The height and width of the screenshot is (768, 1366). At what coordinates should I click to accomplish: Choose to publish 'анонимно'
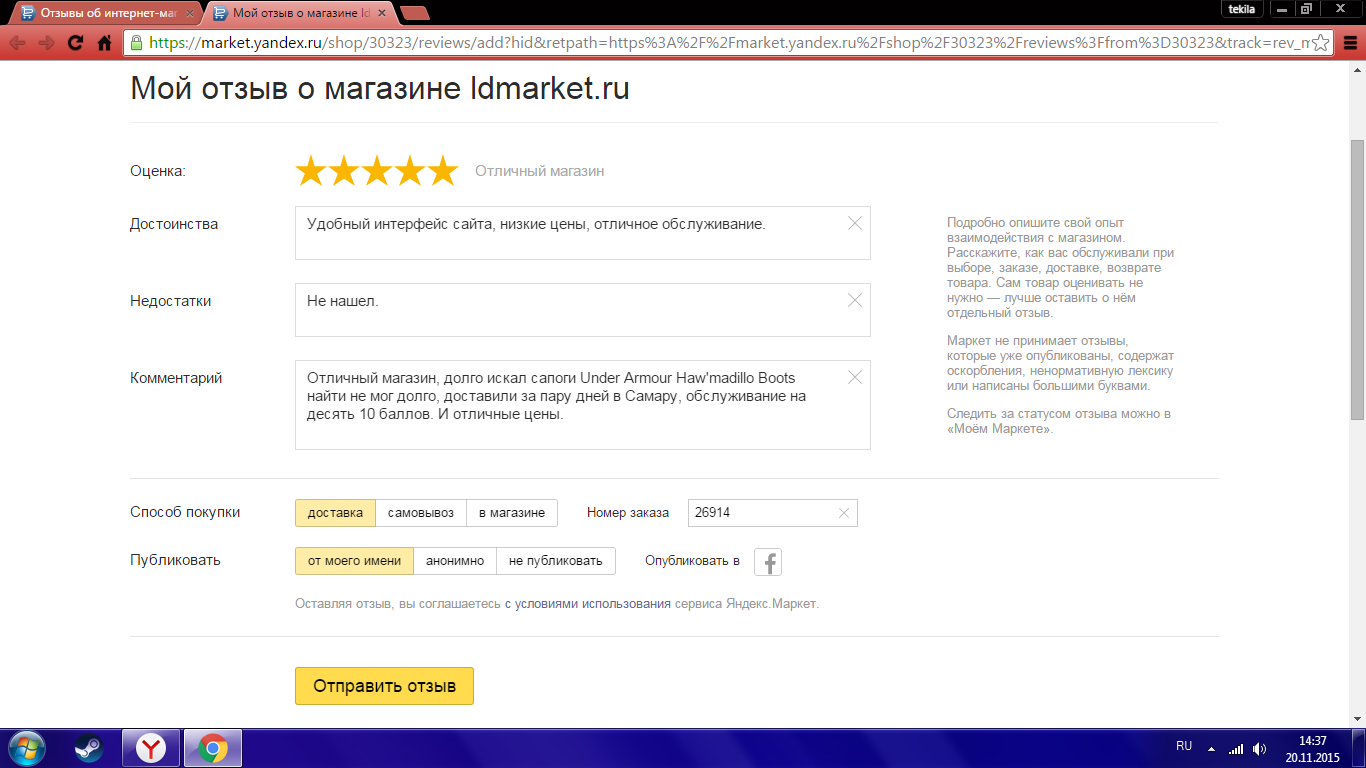[x=455, y=561]
